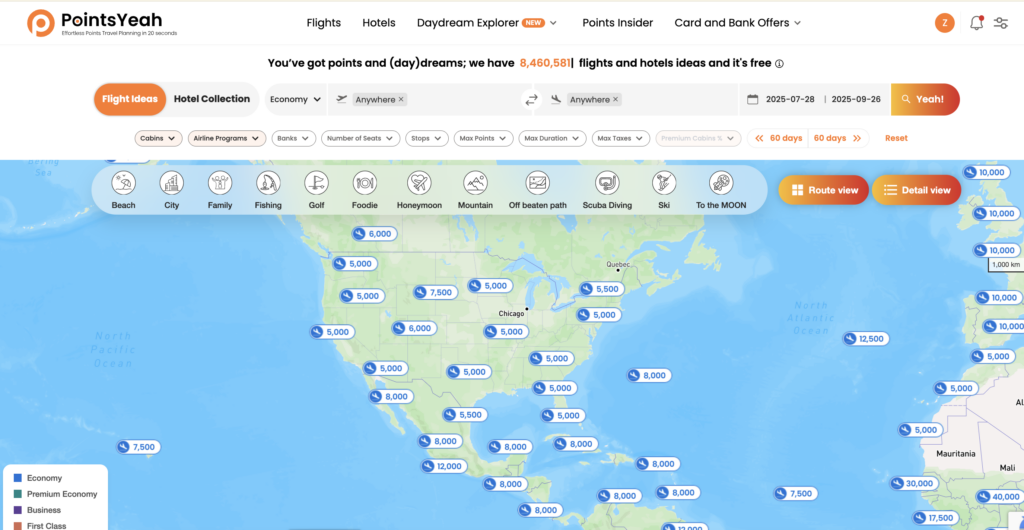The width and height of the screenshot is (1024, 530).
Task: Select the Ski theme icon
Action: [664, 183]
